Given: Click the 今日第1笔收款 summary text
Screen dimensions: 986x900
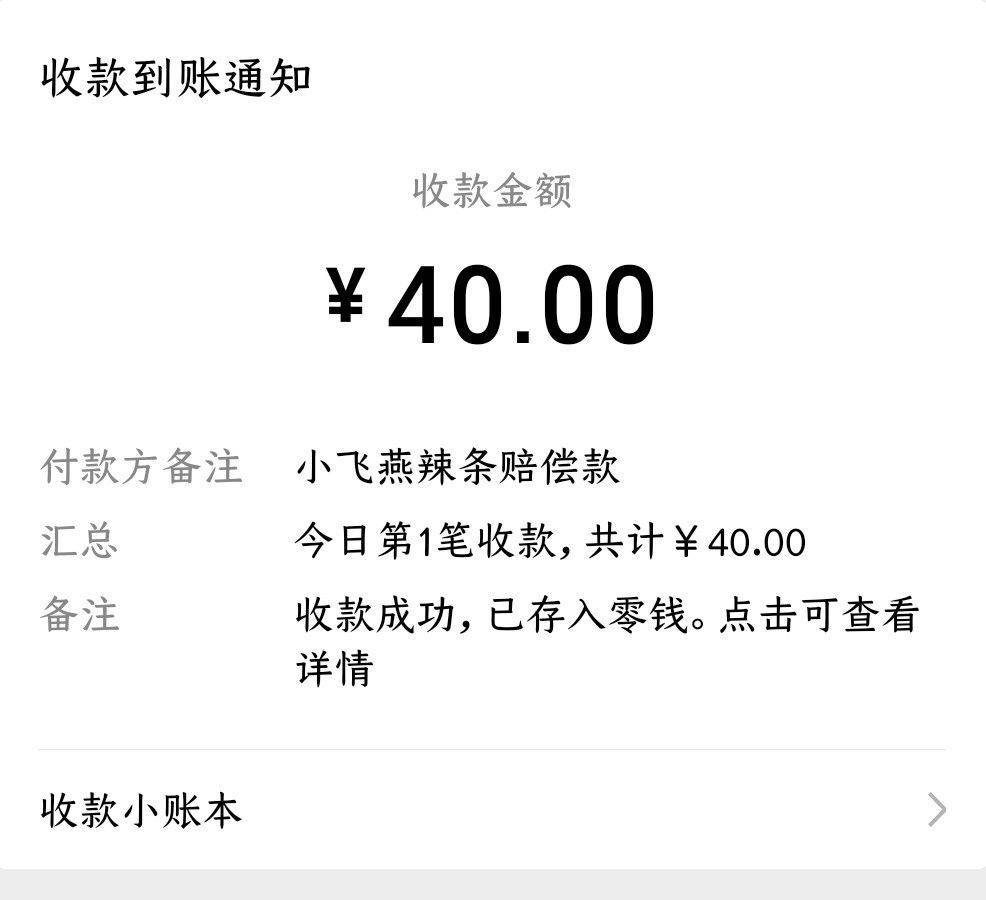Looking at the screenshot, I should [424, 541].
